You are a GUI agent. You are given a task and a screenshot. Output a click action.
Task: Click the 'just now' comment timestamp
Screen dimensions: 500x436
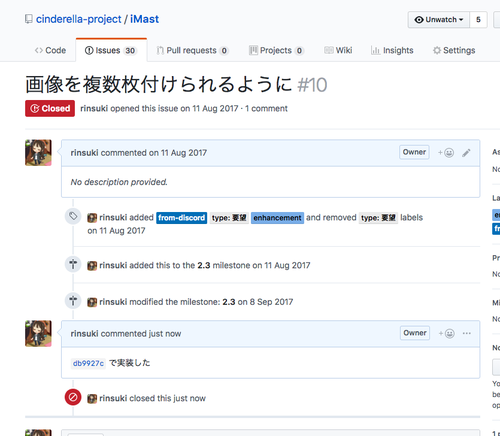tap(165, 334)
